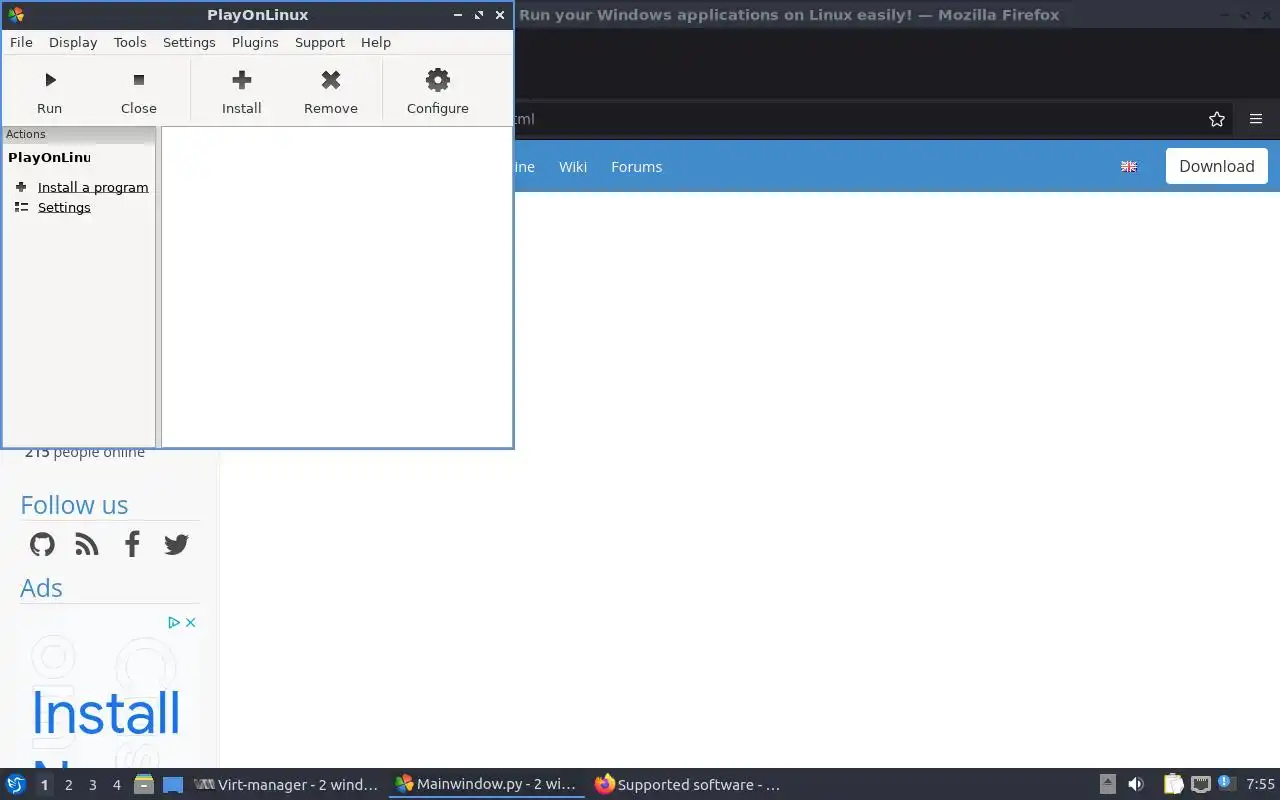The image size is (1280, 800).
Task: Click the Download button on the website
Action: tap(1216, 166)
